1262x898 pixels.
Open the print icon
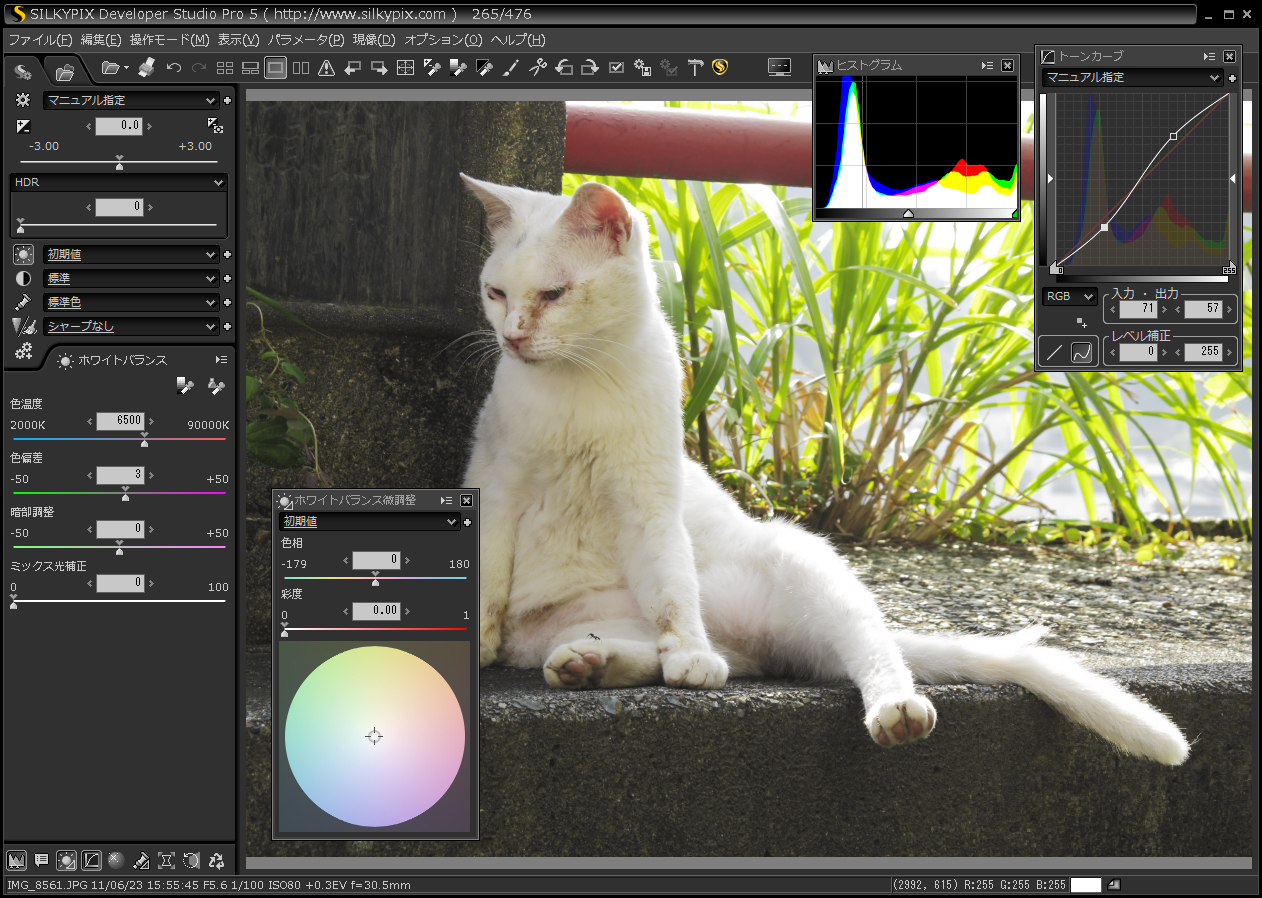pyautogui.click(x=146, y=68)
